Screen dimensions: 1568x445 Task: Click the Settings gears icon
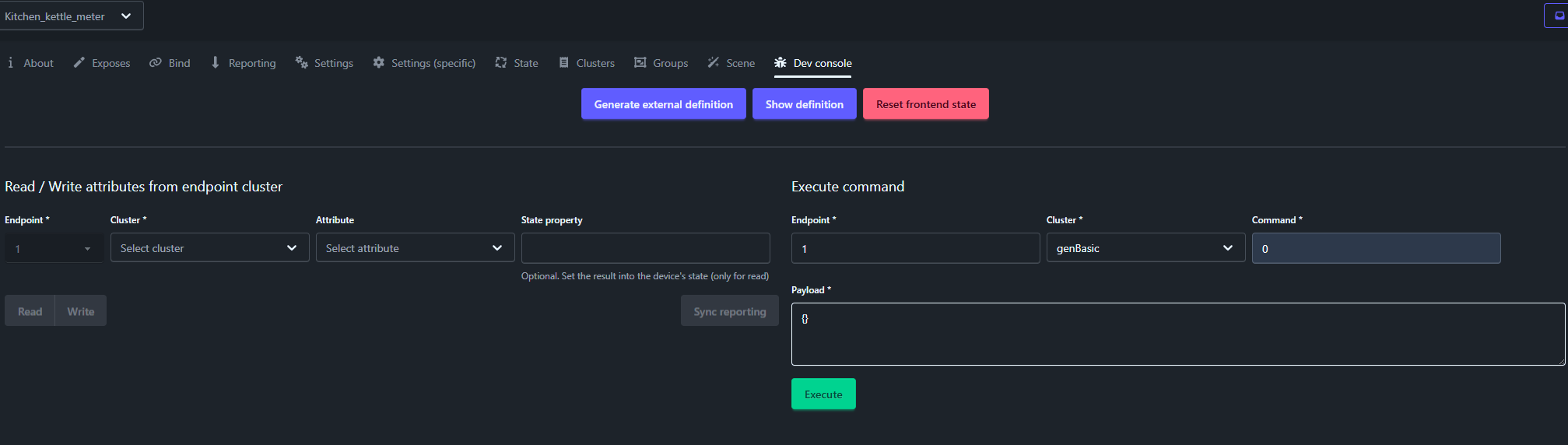pos(301,63)
